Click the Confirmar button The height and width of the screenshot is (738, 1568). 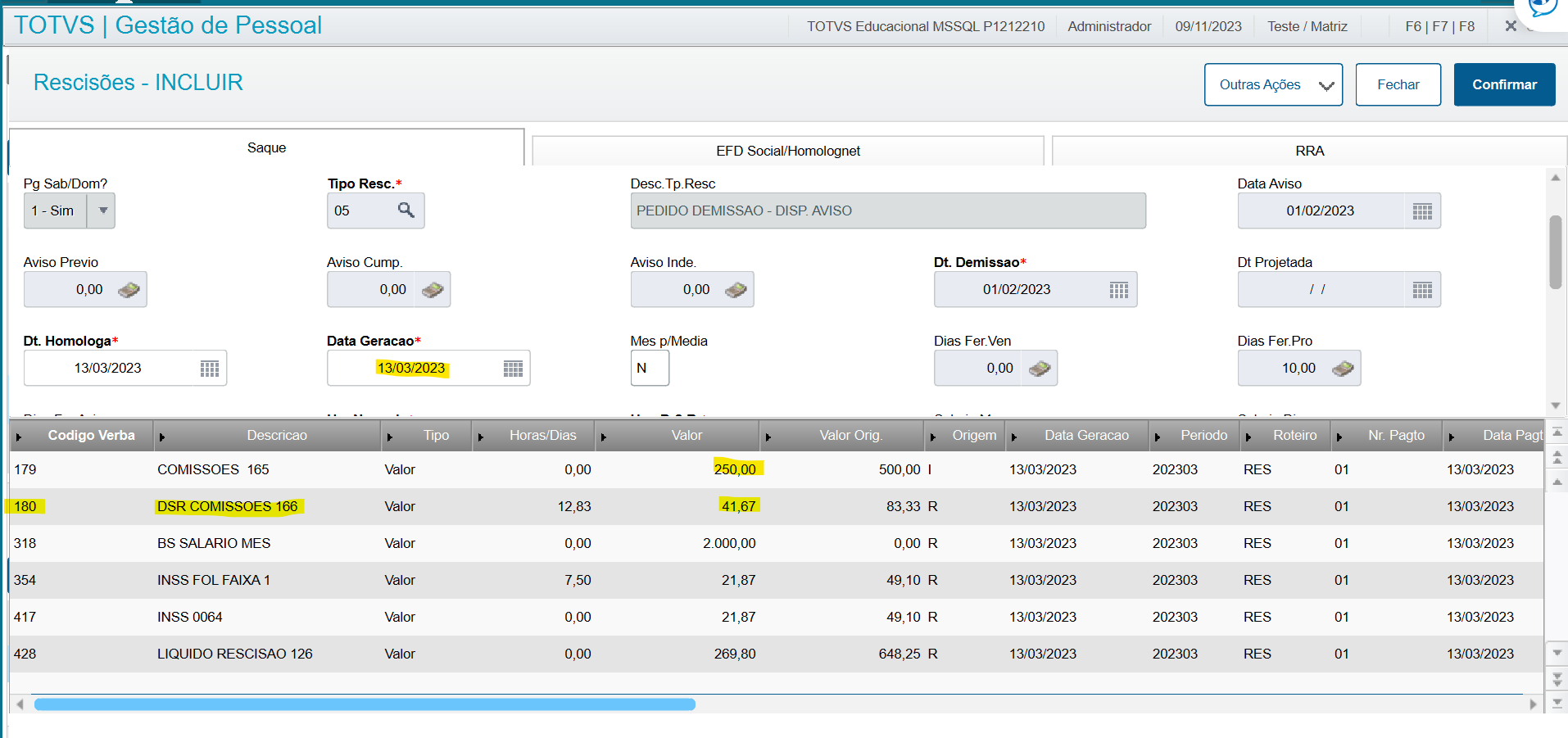[1504, 84]
